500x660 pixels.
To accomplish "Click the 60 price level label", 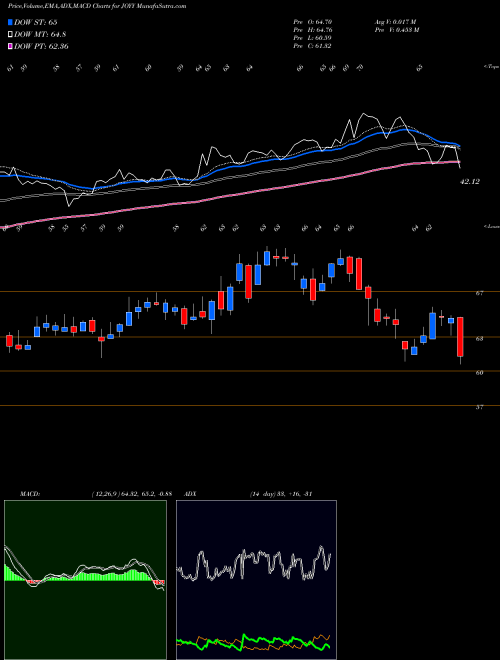I will click(479, 373).
